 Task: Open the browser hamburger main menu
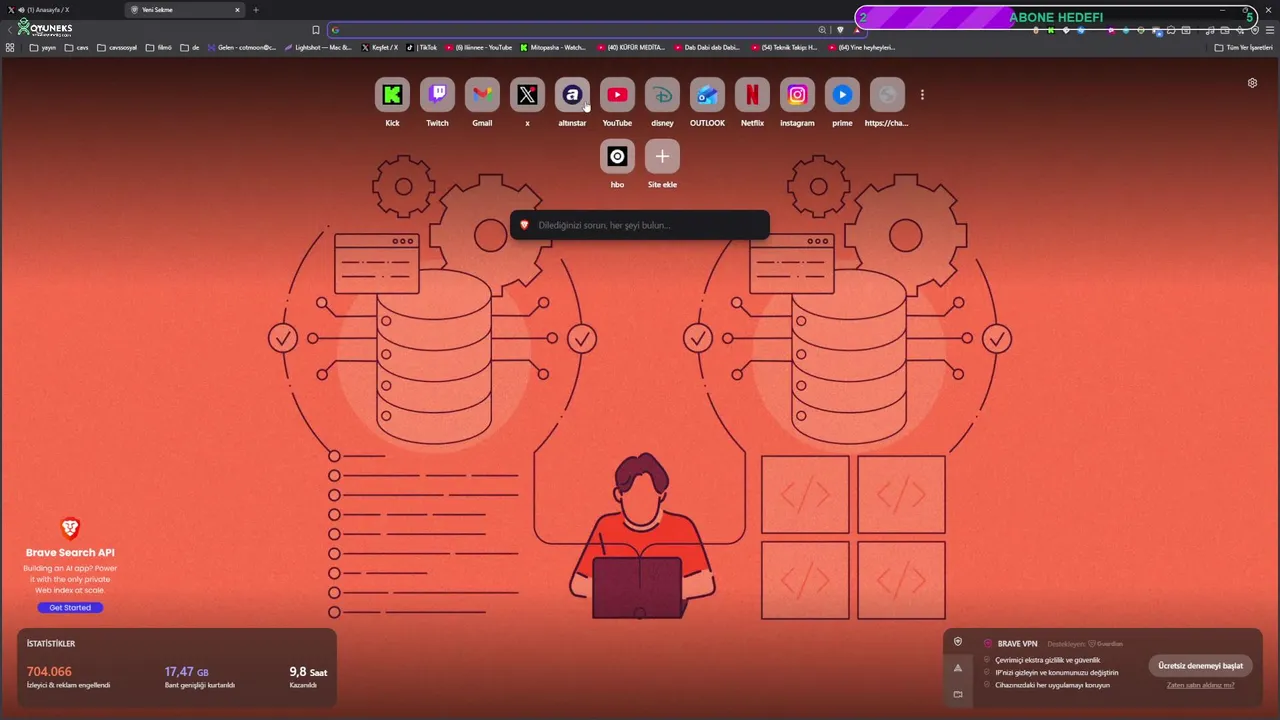tap(1270, 30)
